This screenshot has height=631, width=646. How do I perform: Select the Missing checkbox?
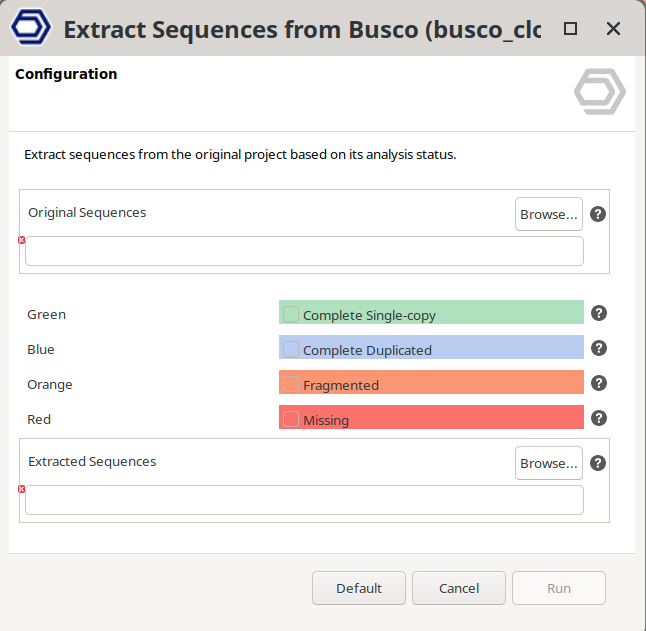point(291,419)
